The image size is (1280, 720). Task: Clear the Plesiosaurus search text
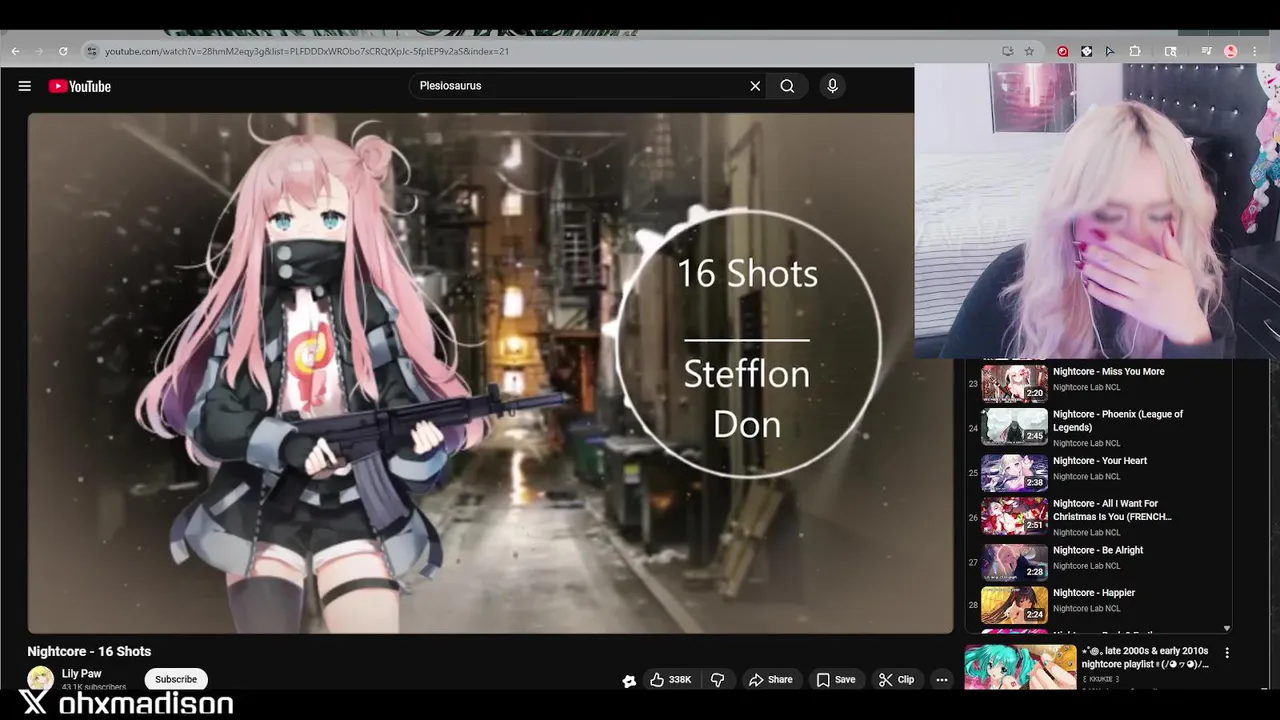point(755,86)
